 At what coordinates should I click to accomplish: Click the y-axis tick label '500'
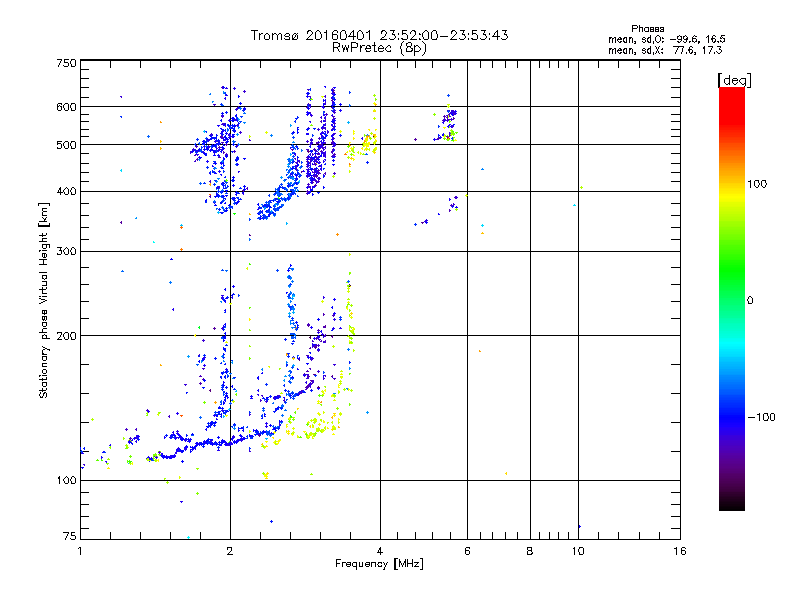(66, 145)
